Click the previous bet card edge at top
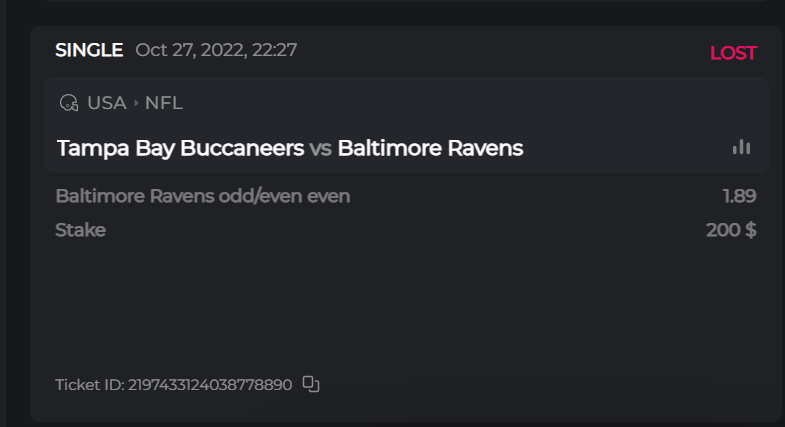 click(x=400, y=6)
